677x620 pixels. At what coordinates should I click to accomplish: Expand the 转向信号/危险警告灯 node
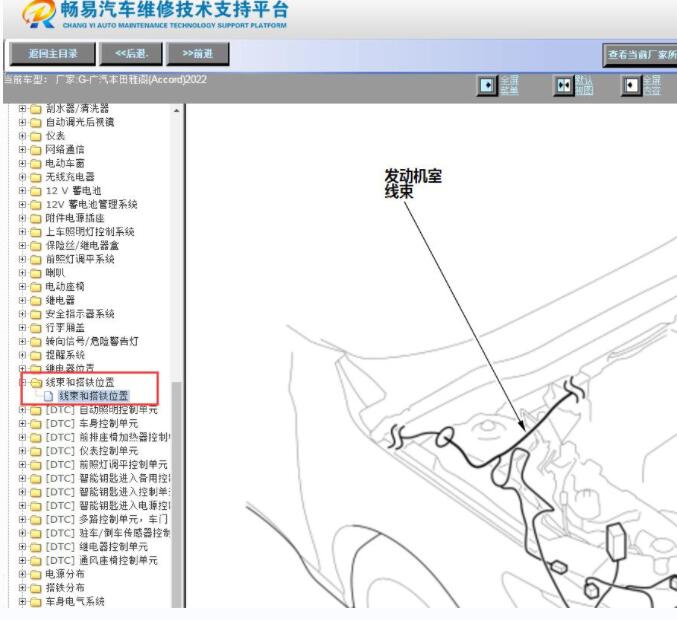pos(22,342)
